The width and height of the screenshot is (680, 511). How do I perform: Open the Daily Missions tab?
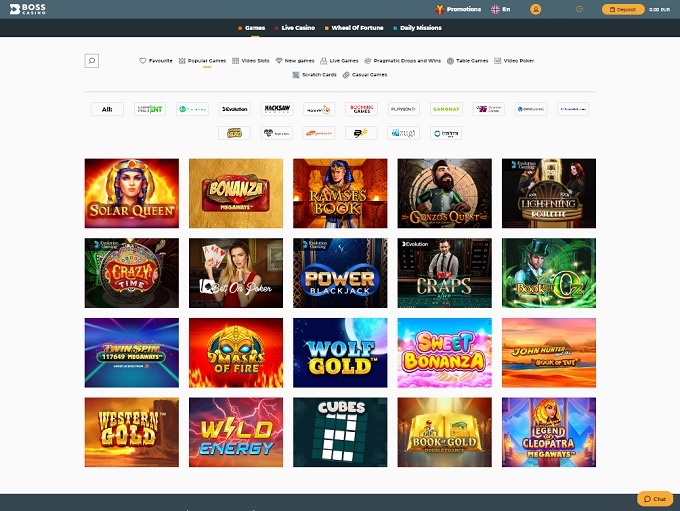click(417, 28)
